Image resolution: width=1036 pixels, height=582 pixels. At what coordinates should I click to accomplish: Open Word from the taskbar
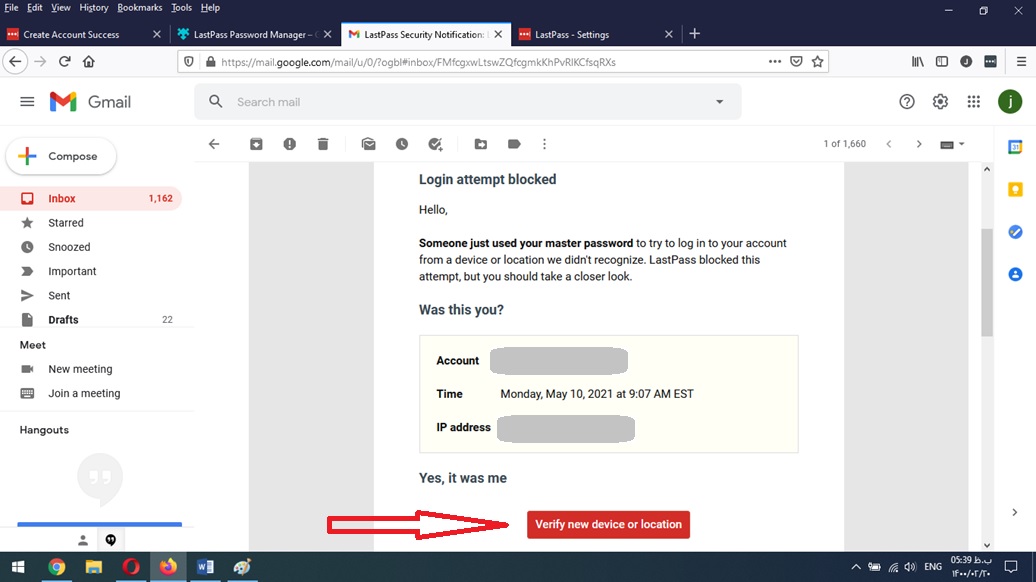tap(205, 567)
